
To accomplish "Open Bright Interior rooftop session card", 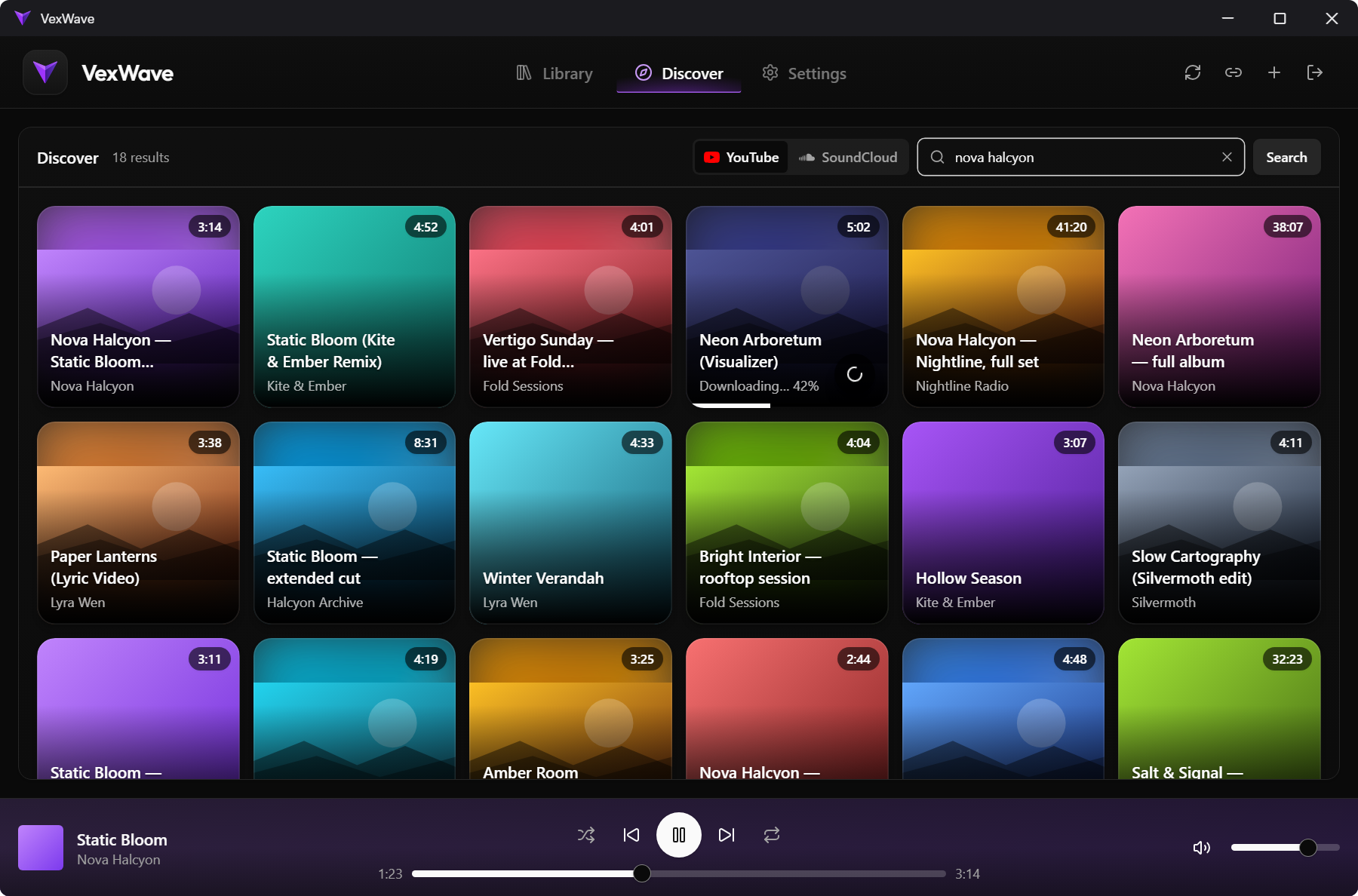I will pyautogui.click(x=787, y=523).
